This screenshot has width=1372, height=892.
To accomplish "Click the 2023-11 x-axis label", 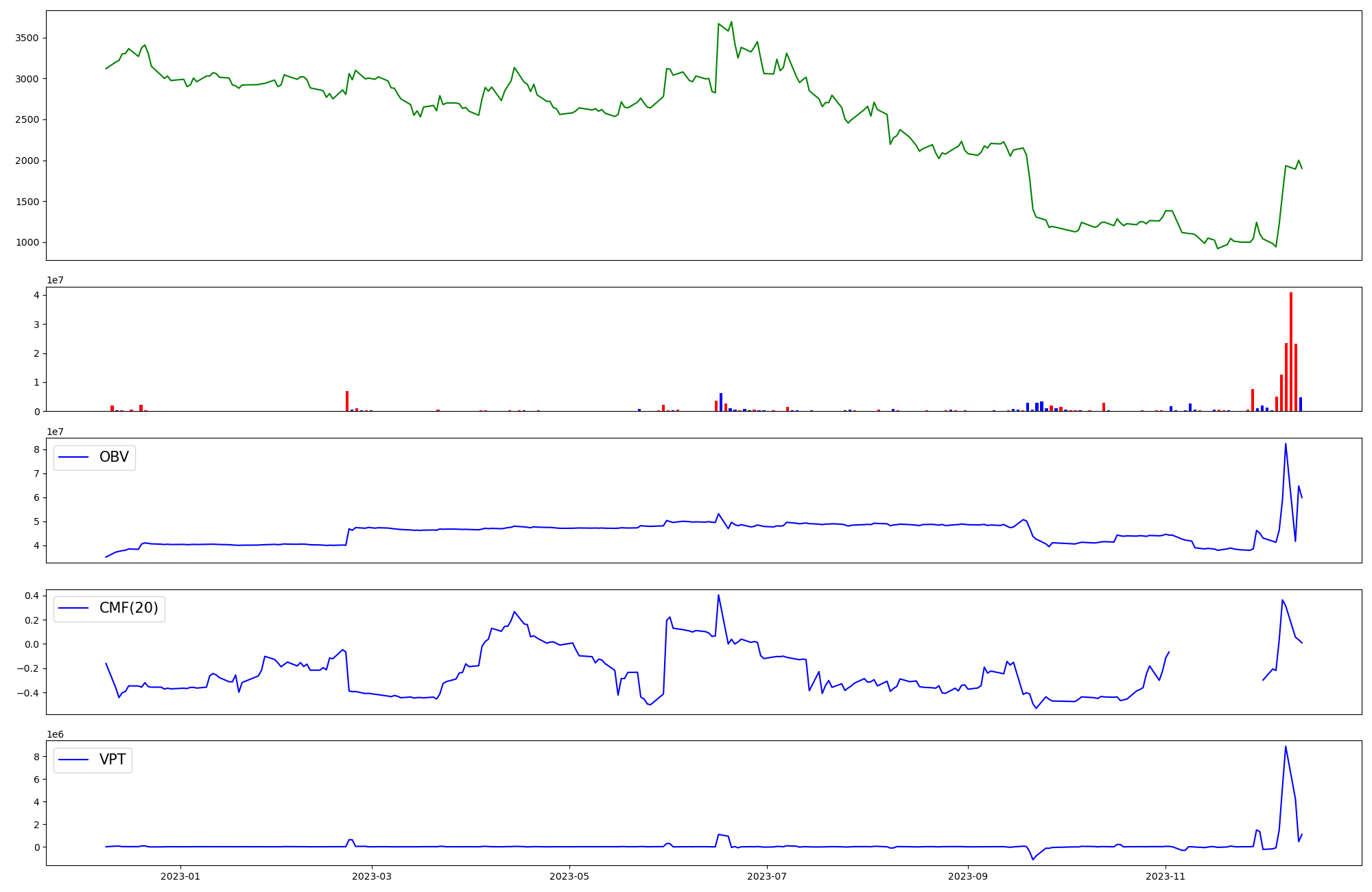I will (x=1166, y=876).
